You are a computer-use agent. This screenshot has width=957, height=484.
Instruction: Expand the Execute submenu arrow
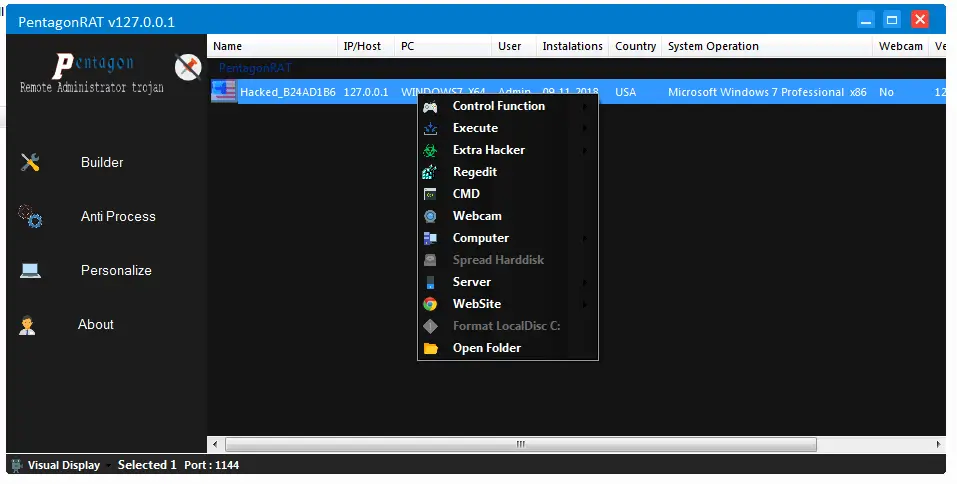pyautogui.click(x=585, y=128)
